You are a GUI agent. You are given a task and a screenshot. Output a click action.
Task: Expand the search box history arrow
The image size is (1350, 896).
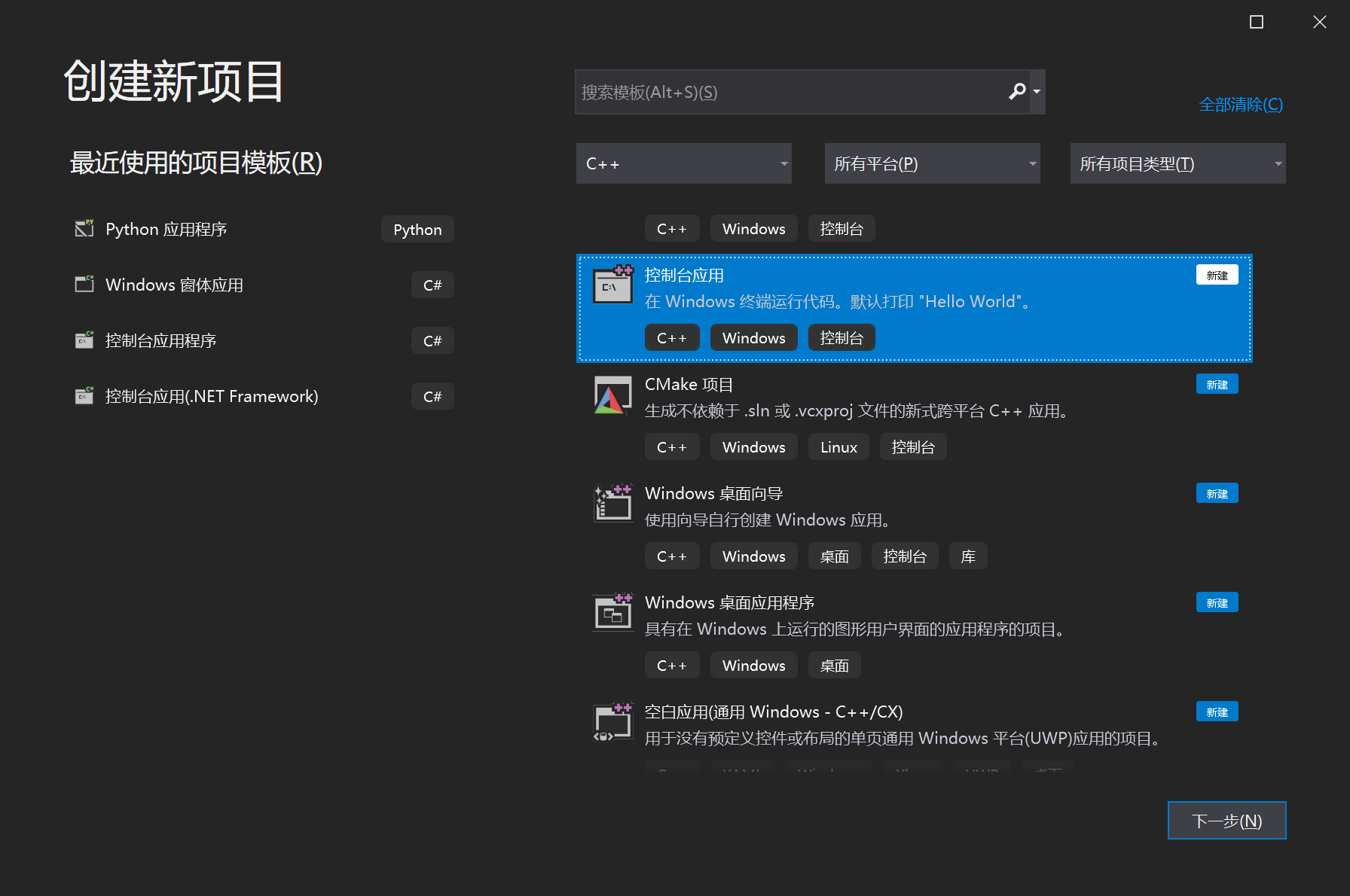[x=1038, y=91]
